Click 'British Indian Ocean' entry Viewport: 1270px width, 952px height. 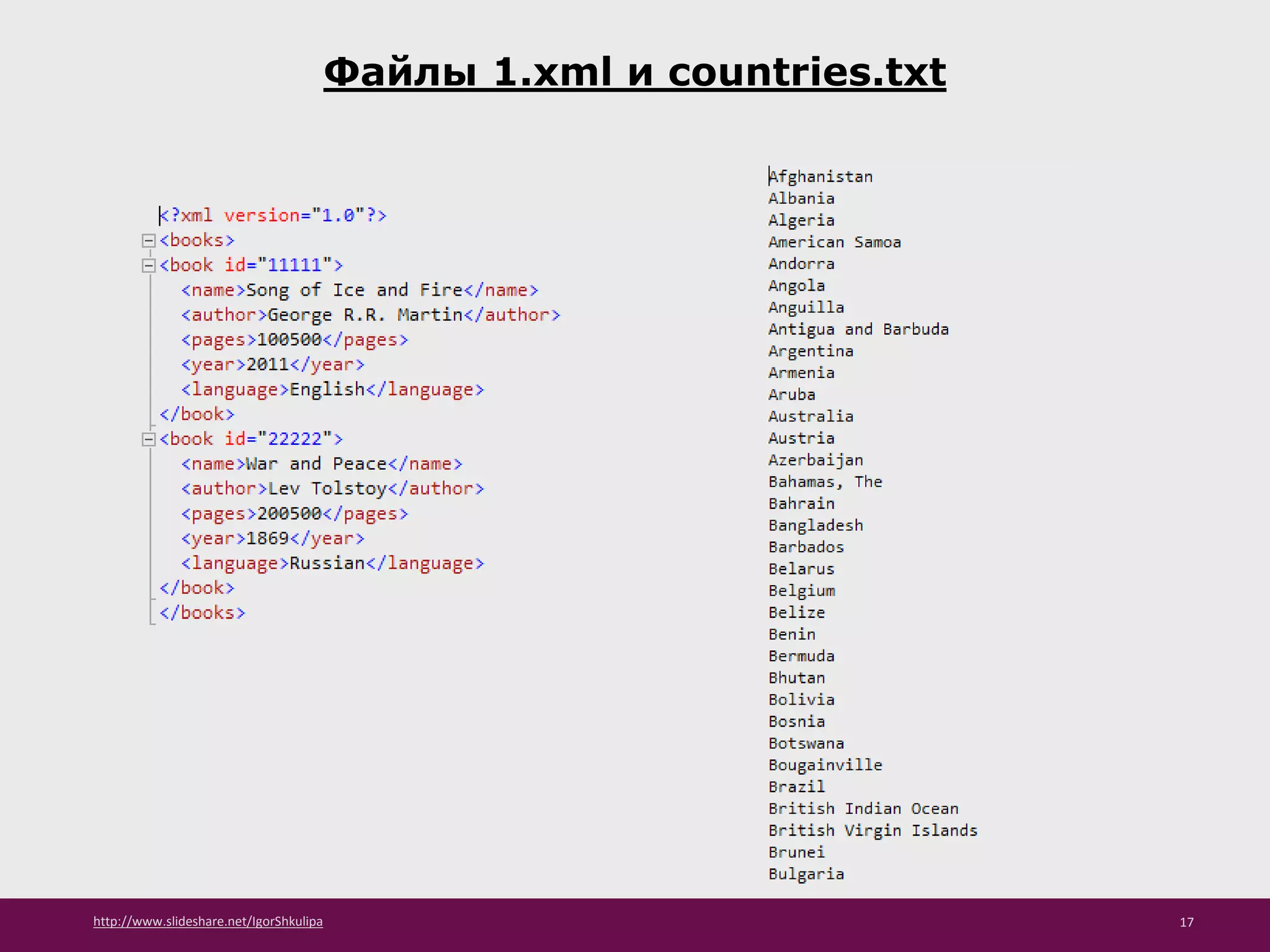[863, 808]
